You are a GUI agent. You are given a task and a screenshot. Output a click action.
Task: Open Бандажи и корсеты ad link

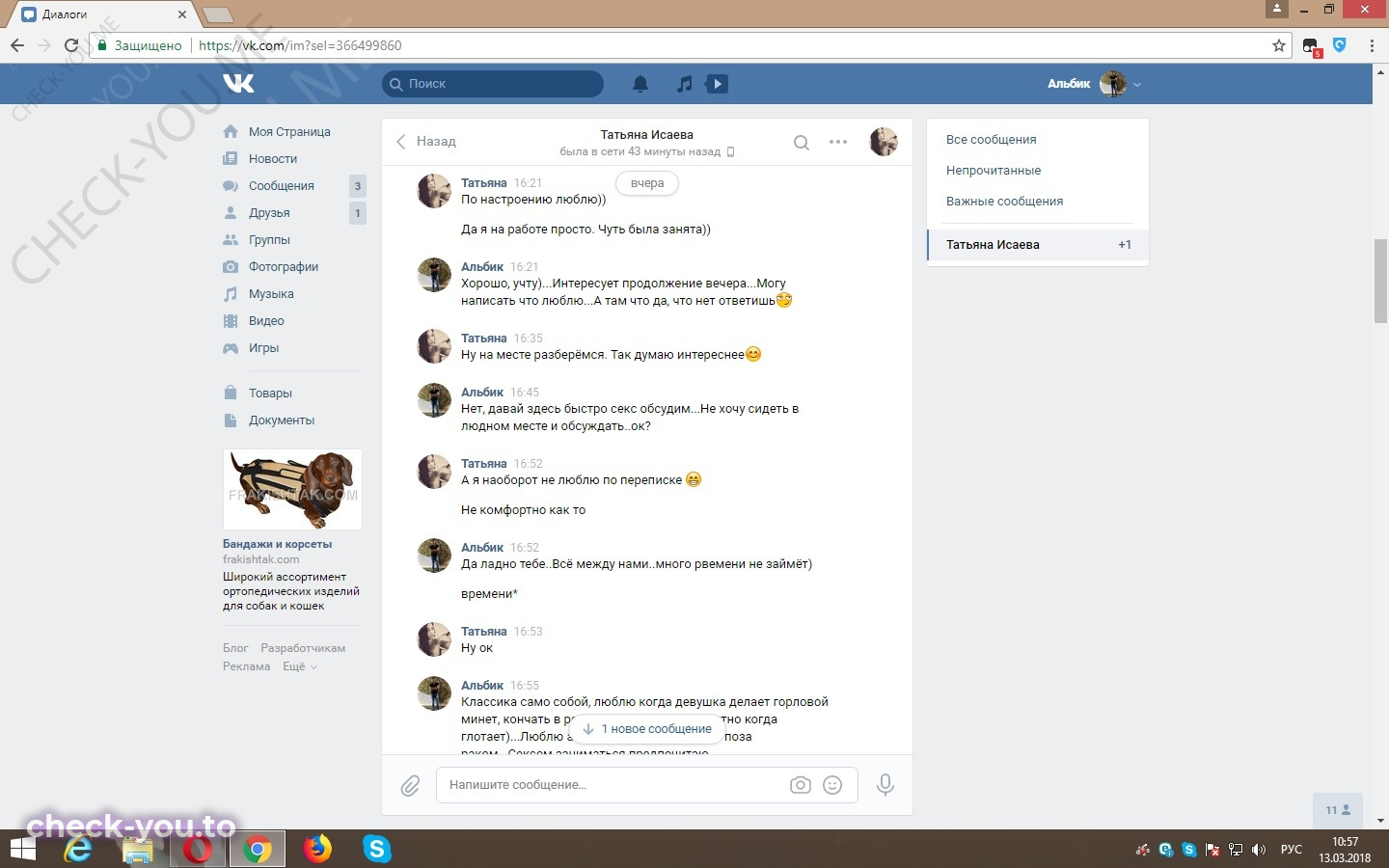tap(277, 544)
